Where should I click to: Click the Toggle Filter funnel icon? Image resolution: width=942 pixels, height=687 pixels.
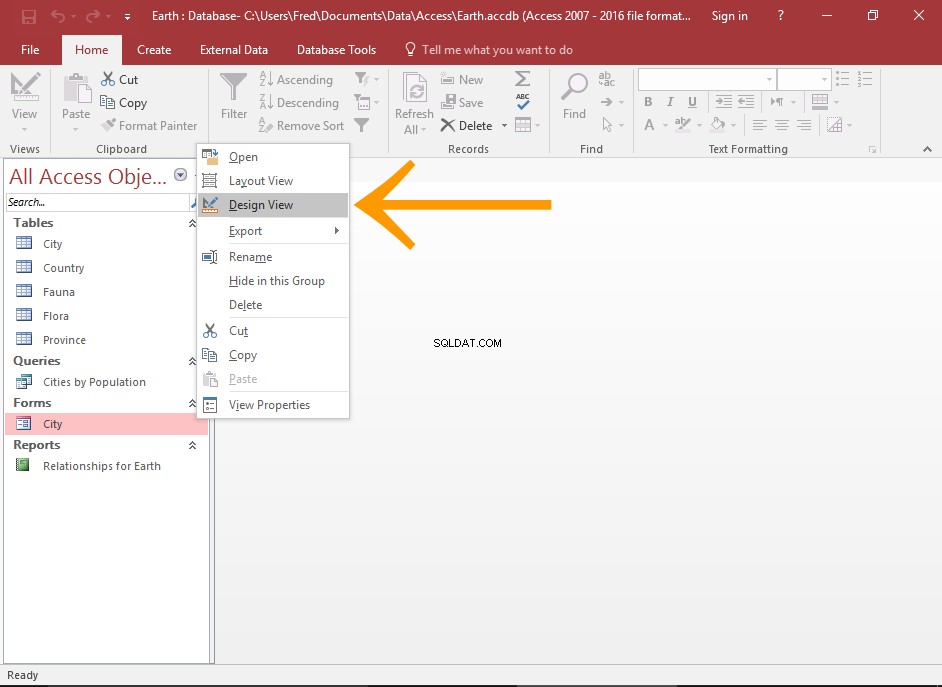tap(362, 125)
